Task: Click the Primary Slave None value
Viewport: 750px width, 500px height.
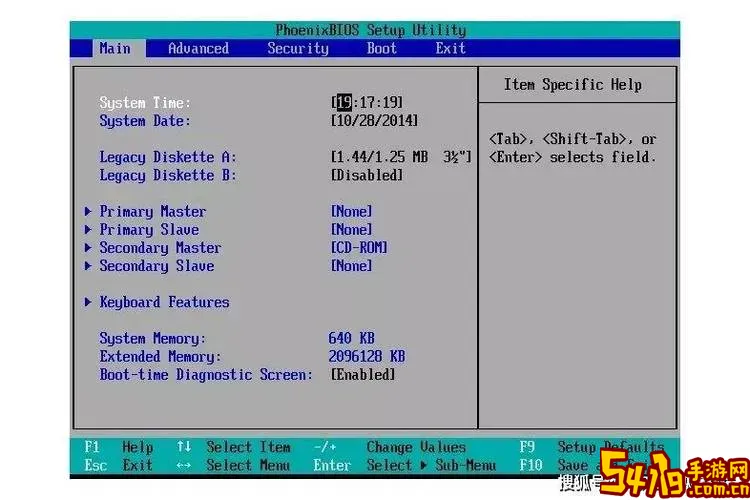Action: pos(352,229)
